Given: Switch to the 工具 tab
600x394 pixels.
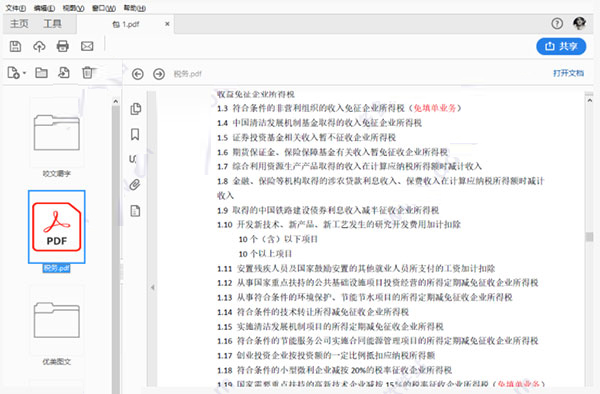Looking at the screenshot, I should click(52, 24).
